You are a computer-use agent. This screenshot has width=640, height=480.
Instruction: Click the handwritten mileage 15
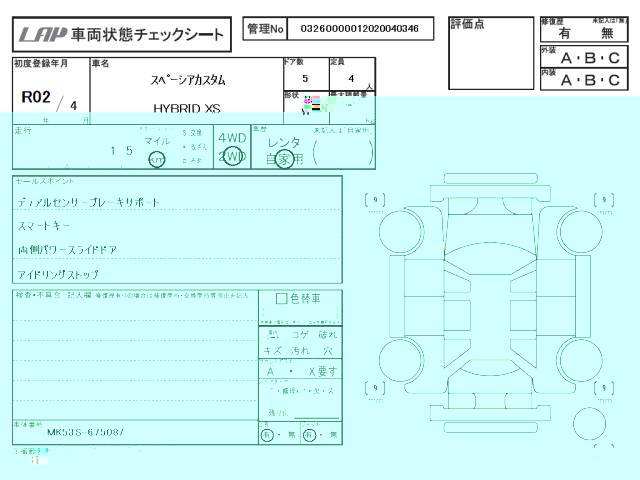click(x=122, y=151)
